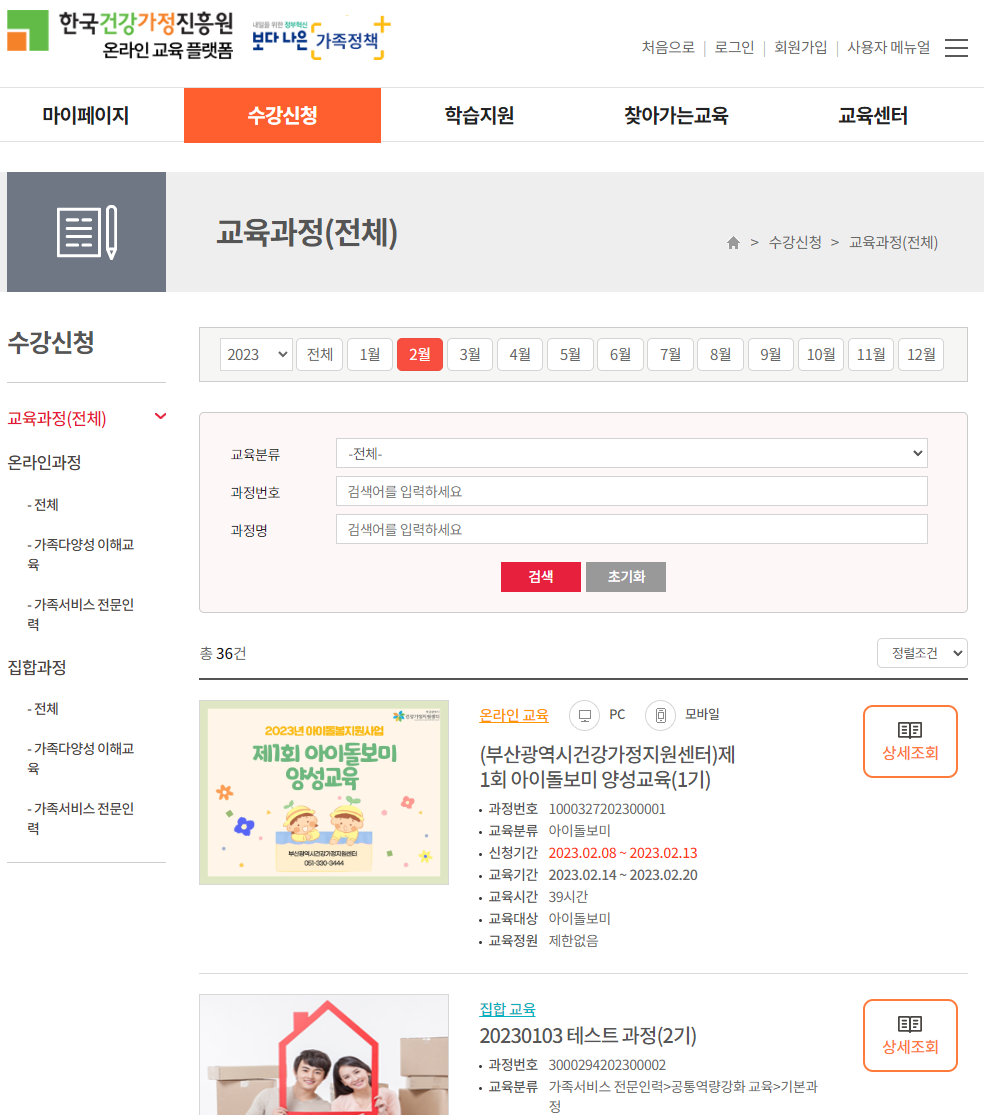Viewport: 984px width, 1115px height.
Task: Click the 가족정책 banner image
Action: 321,40
